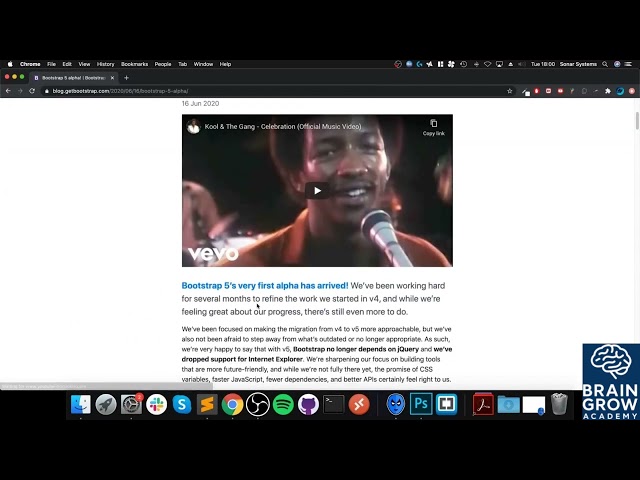Open the View menu
The width and height of the screenshot is (640, 480).
(84, 64)
